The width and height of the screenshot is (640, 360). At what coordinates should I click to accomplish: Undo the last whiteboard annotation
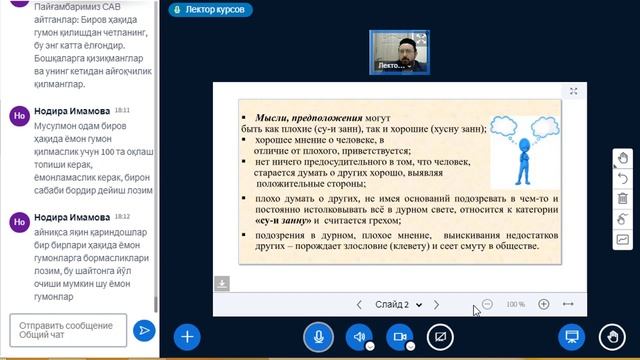tap(622, 178)
